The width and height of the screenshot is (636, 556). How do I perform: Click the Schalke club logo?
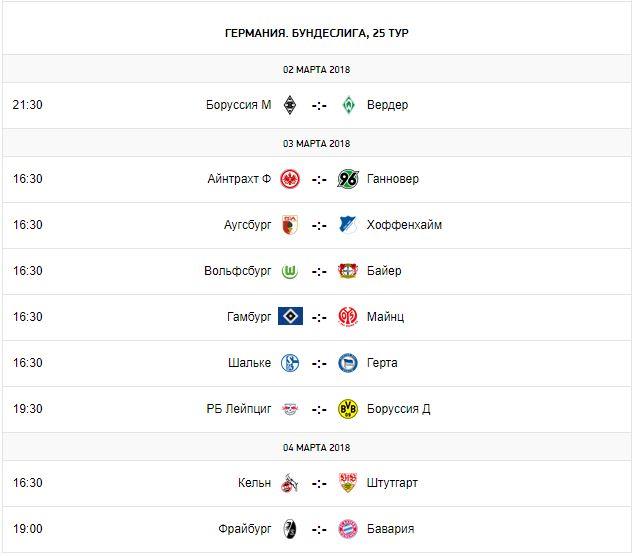290,363
